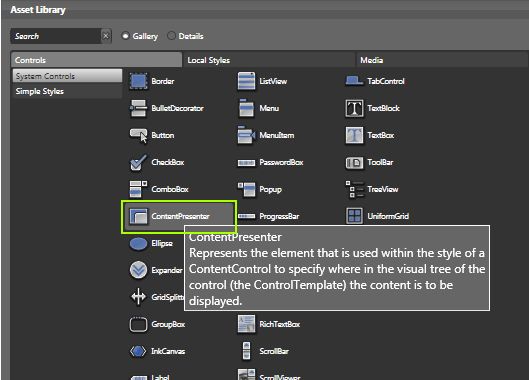
Task: Switch to Details view mode
Action: (x=171, y=35)
